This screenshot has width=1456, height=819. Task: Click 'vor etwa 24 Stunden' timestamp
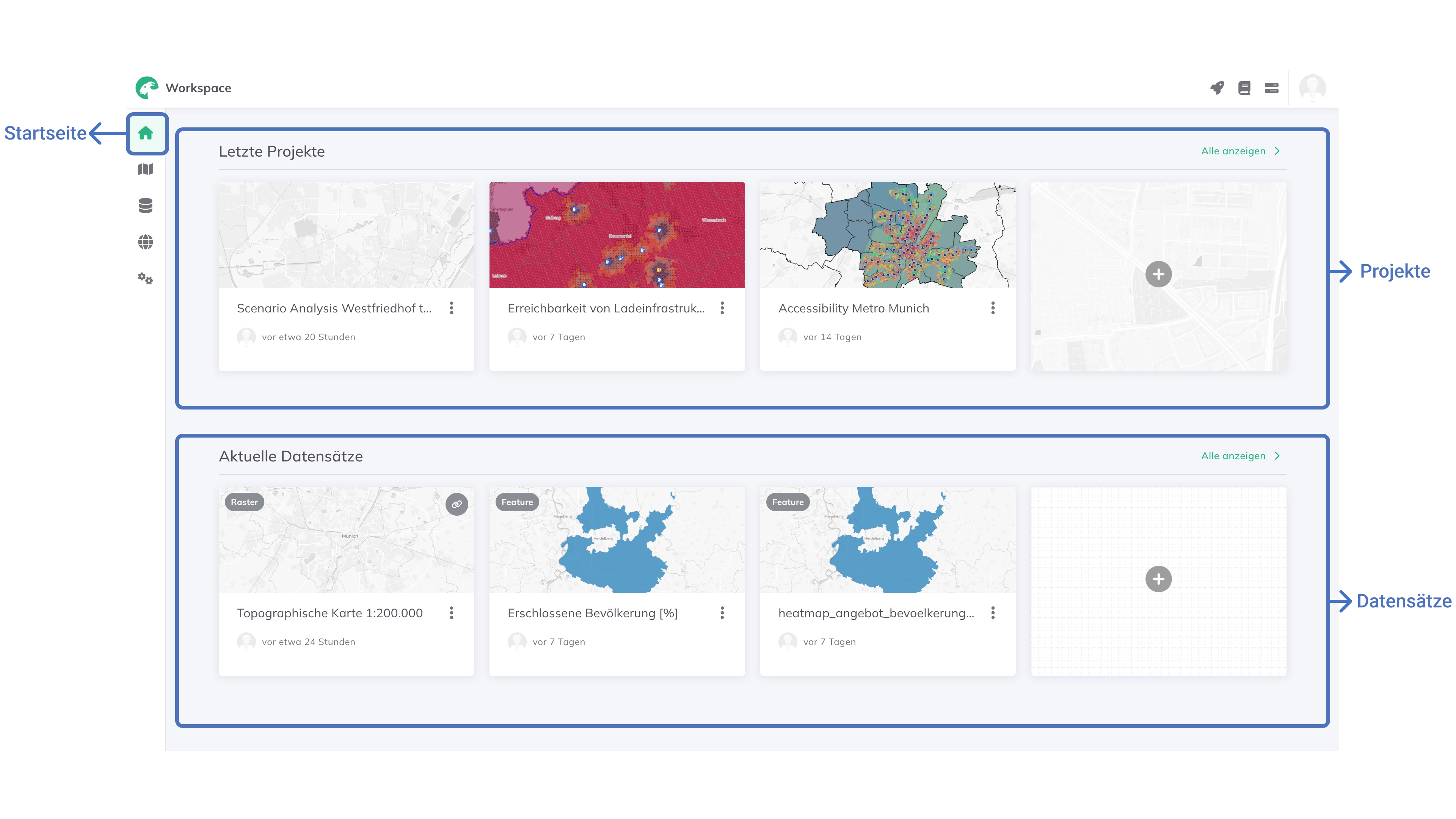point(309,642)
